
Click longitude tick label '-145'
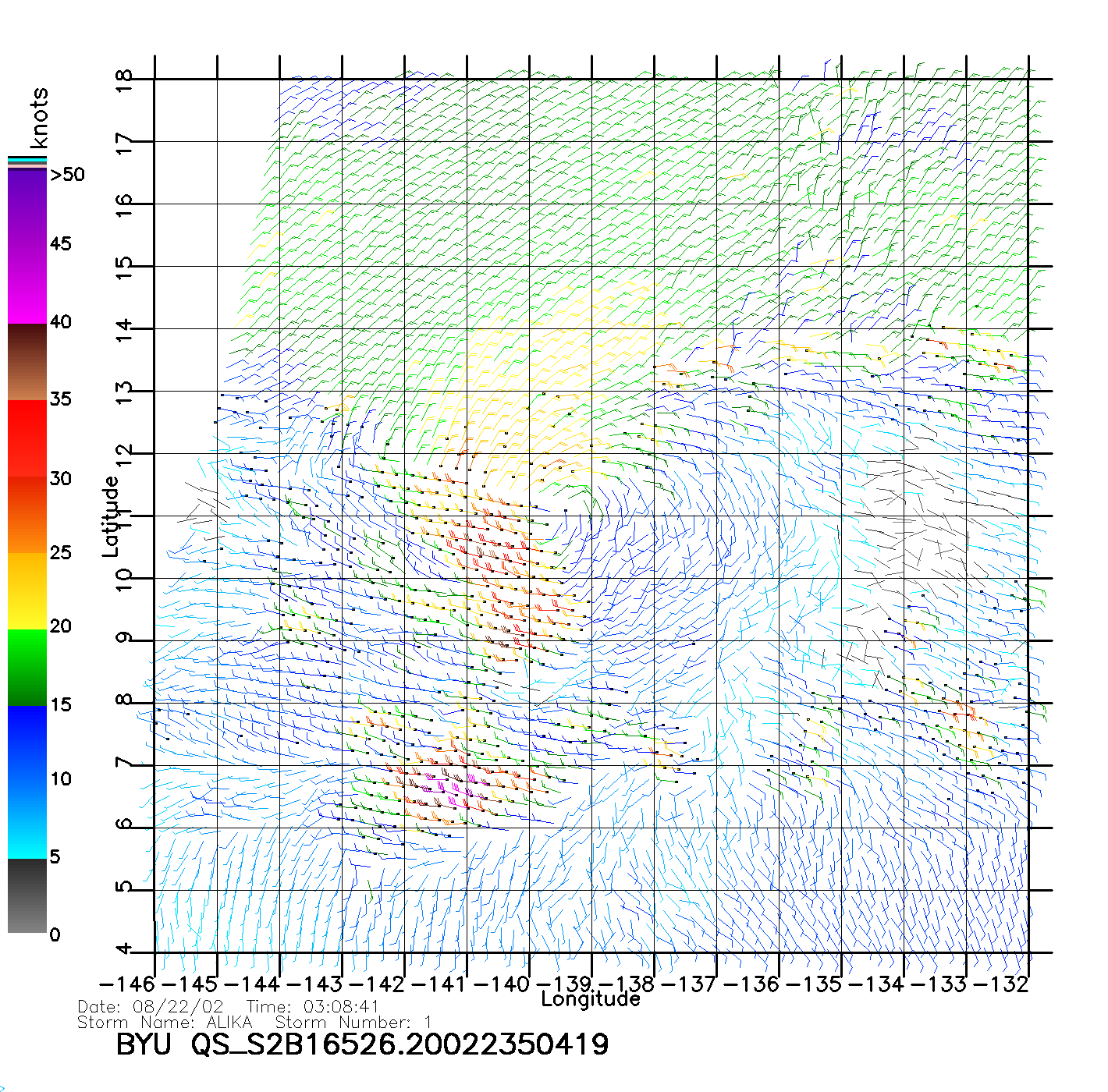190,984
